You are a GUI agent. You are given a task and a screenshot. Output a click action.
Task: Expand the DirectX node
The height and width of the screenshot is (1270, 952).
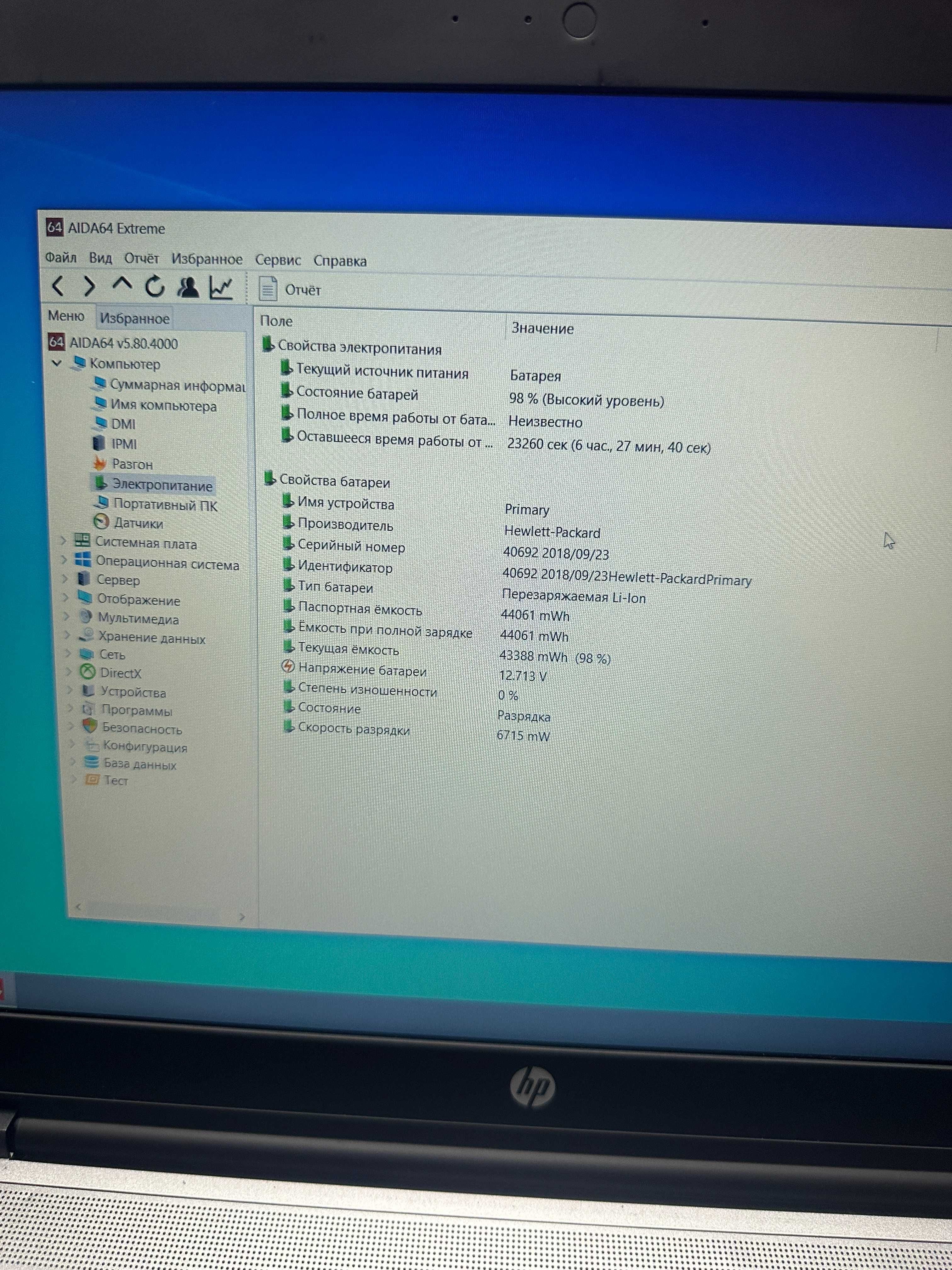click(x=69, y=671)
